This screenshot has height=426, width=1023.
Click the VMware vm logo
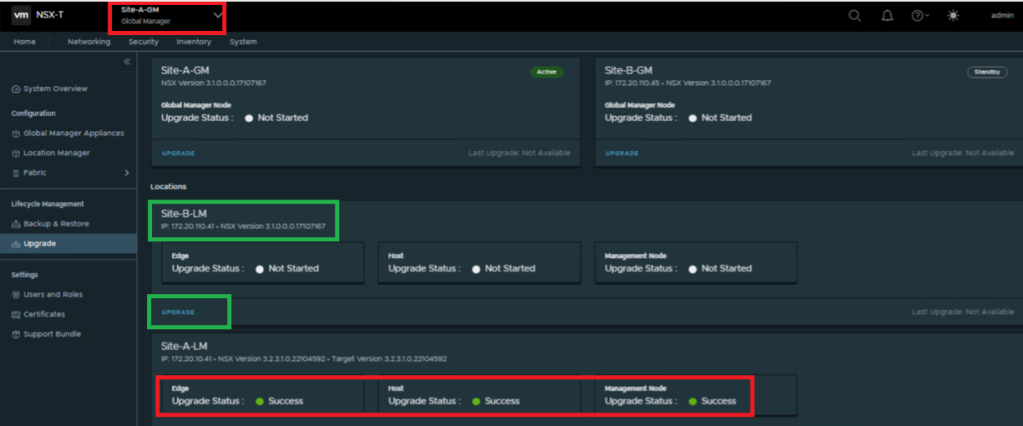[21, 15]
